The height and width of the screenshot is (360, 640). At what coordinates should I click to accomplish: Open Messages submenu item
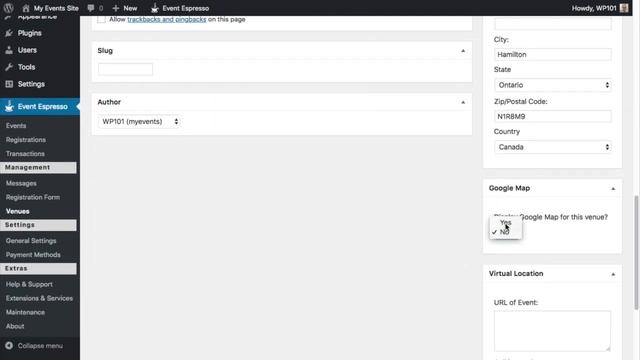21,184
